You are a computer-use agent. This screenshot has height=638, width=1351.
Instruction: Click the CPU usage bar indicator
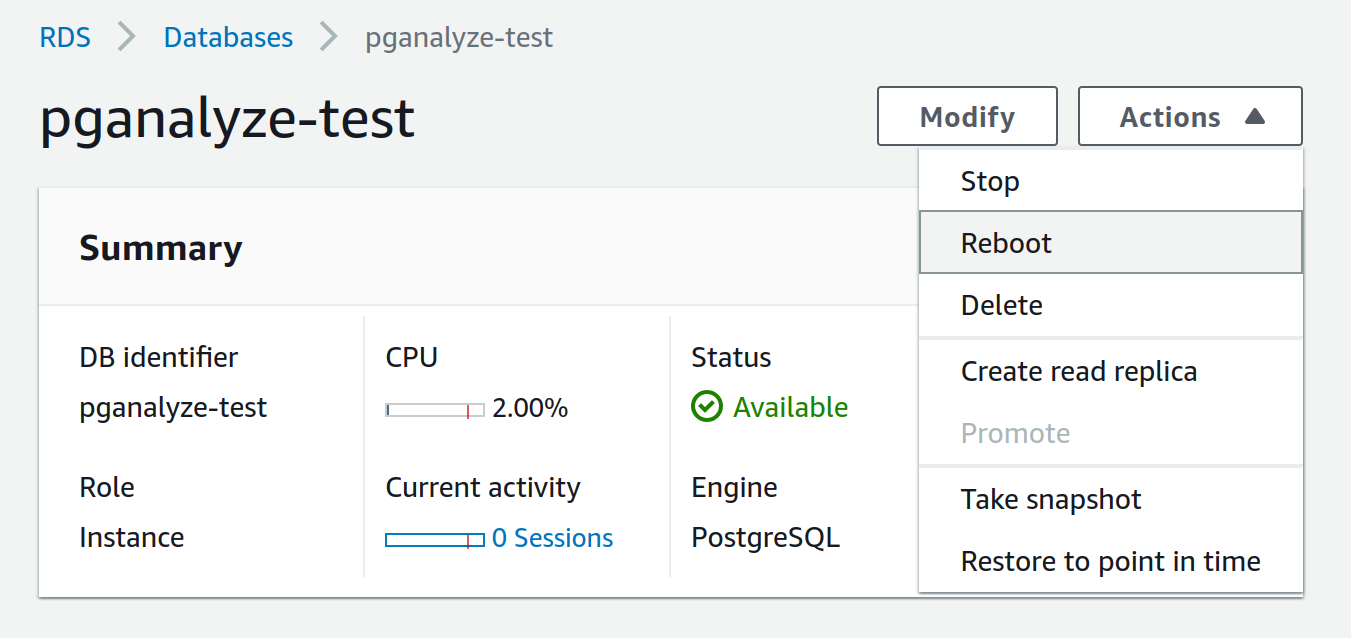pos(435,409)
